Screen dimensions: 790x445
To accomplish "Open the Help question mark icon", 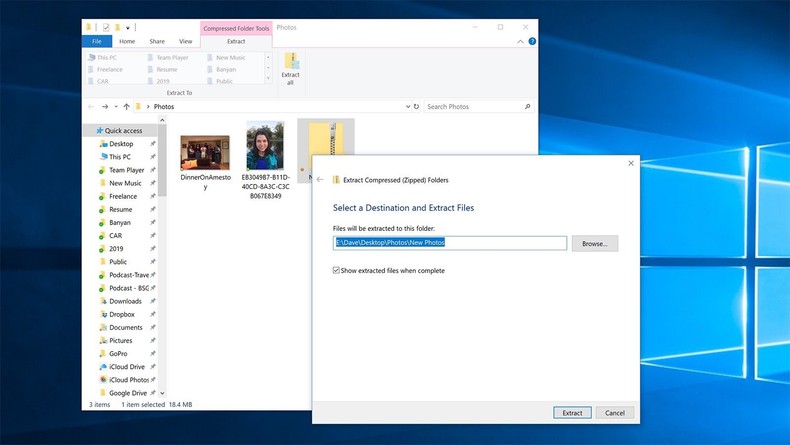I will point(532,42).
